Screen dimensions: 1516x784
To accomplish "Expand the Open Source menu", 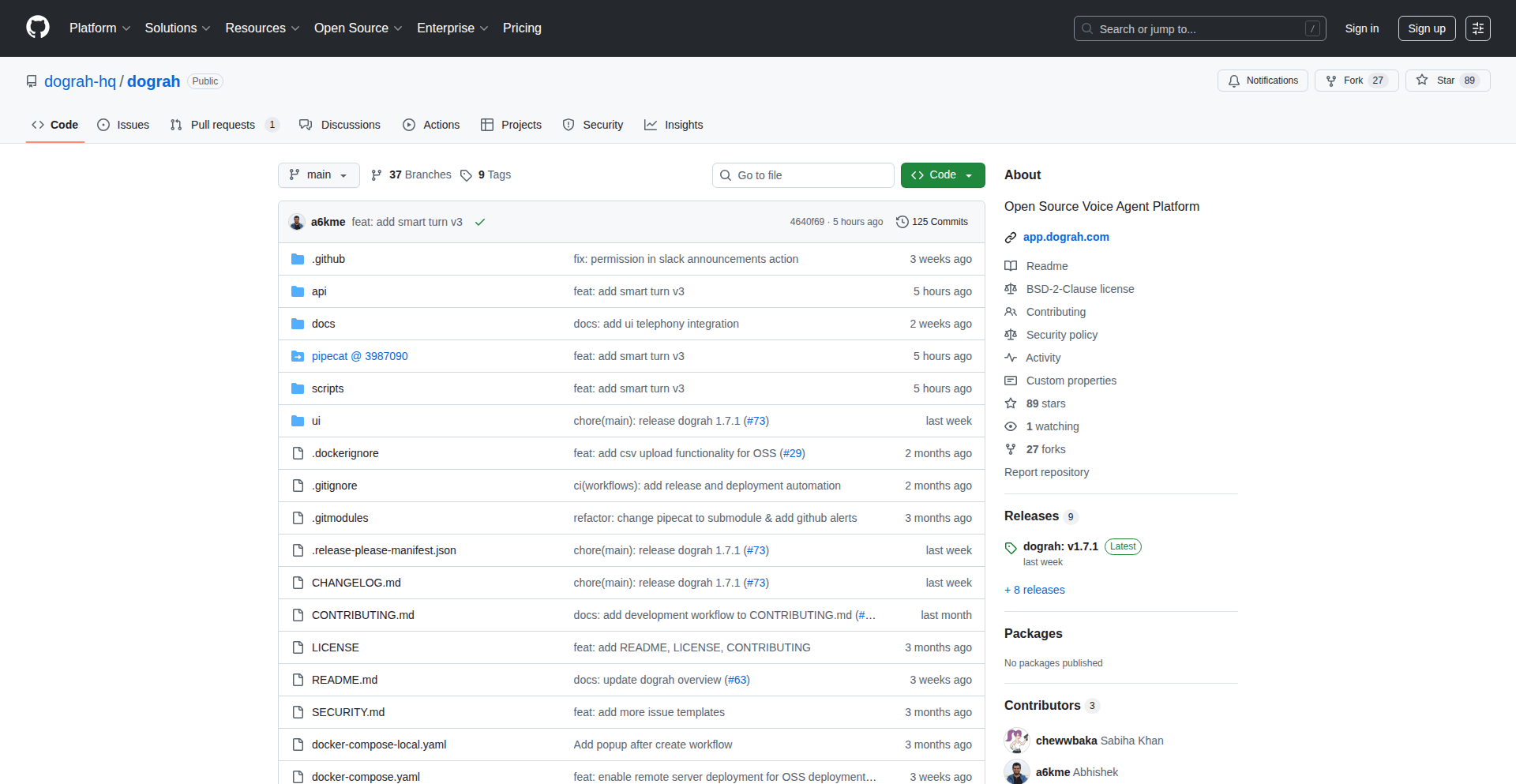I will tap(358, 28).
